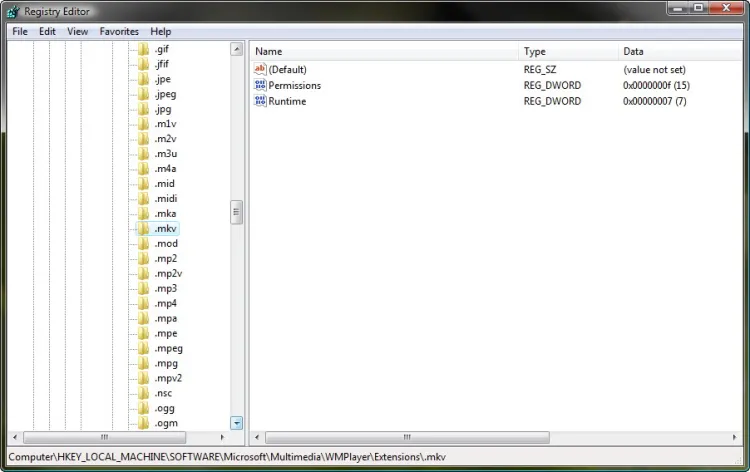Open the Favorites menu
750x472 pixels.
[119, 32]
